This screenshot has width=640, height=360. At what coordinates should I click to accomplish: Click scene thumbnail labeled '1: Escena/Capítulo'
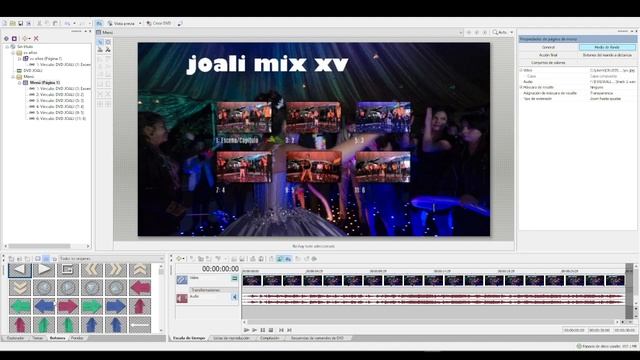coord(244,118)
